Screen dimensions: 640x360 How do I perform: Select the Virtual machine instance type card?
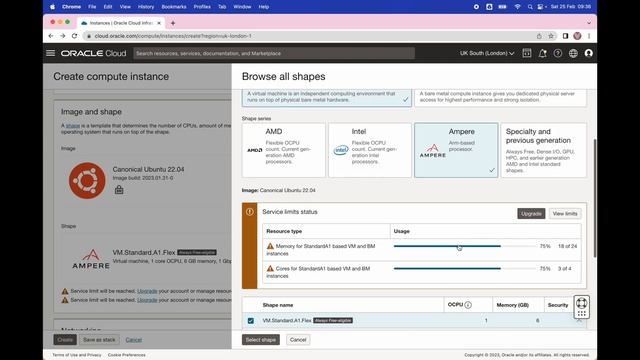pos(327,98)
